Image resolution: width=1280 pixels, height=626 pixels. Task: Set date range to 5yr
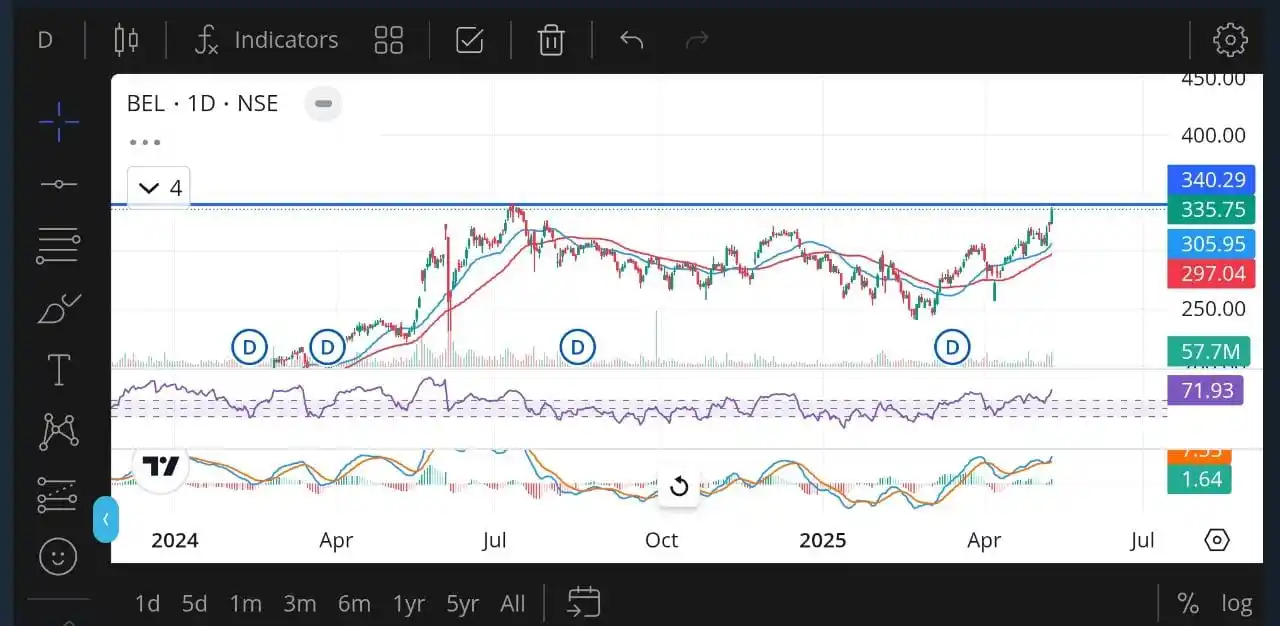click(462, 604)
